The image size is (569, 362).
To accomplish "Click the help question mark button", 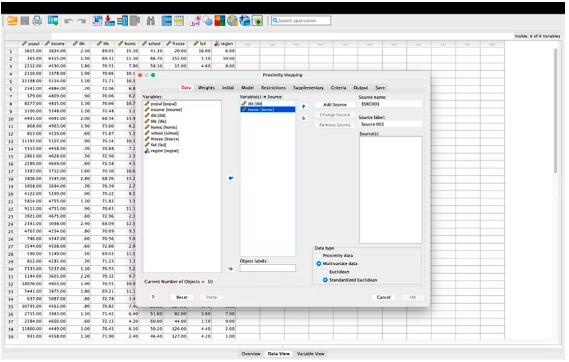I will click(x=153, y=297).
